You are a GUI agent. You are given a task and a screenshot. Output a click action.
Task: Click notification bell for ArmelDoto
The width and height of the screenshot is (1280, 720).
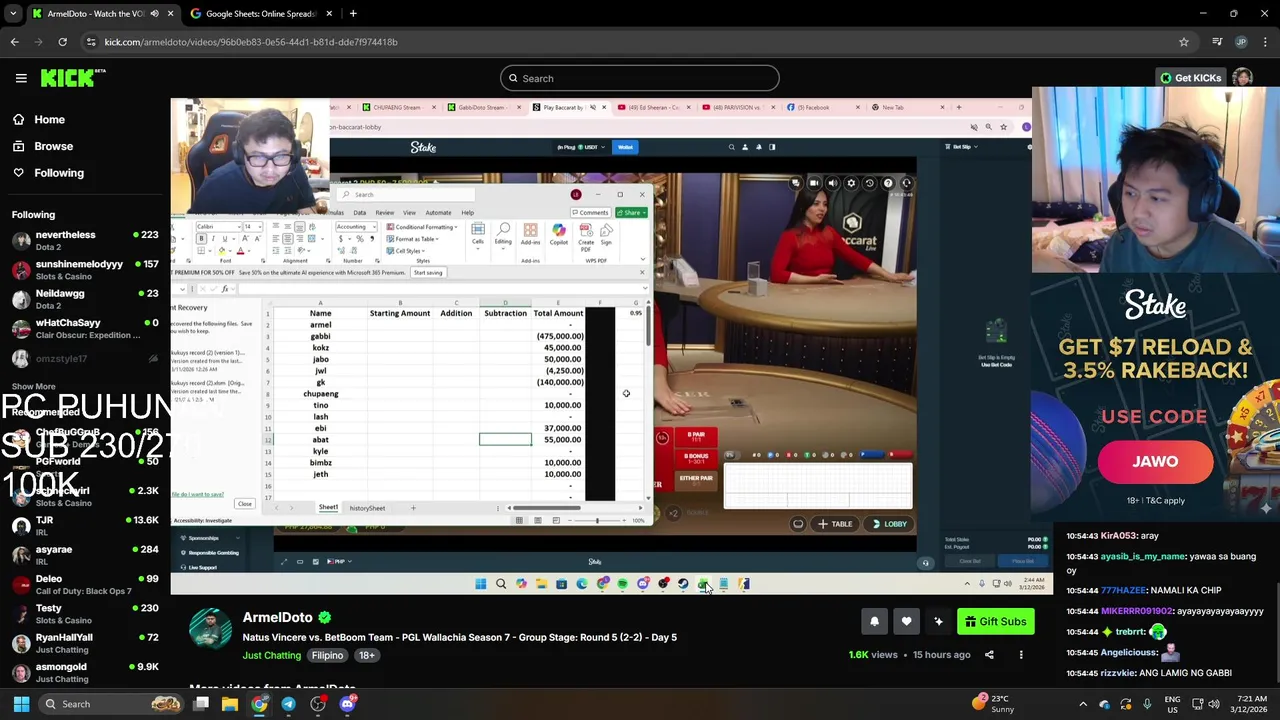point(874,622)
